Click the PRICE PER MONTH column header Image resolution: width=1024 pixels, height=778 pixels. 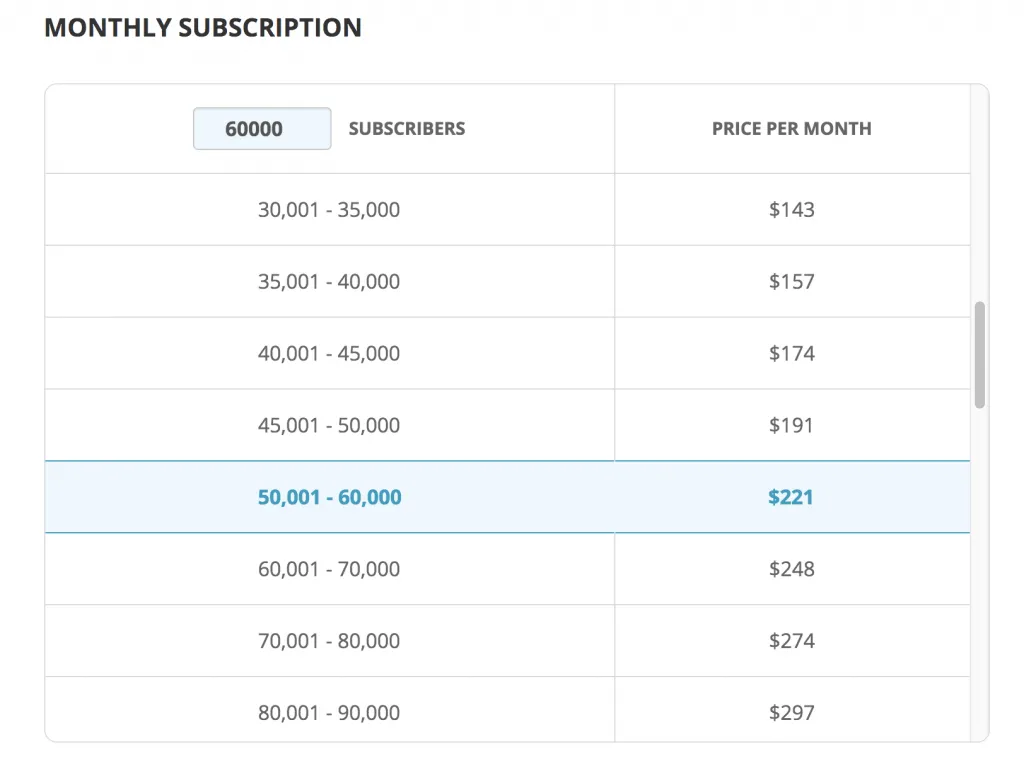click(792, 129)
